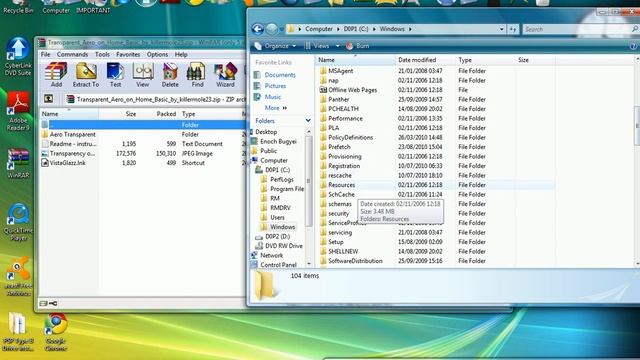The image size is (640, 360).
Task: Click the Explorer help question-mark icon
Action: click(x=633, y=46)
